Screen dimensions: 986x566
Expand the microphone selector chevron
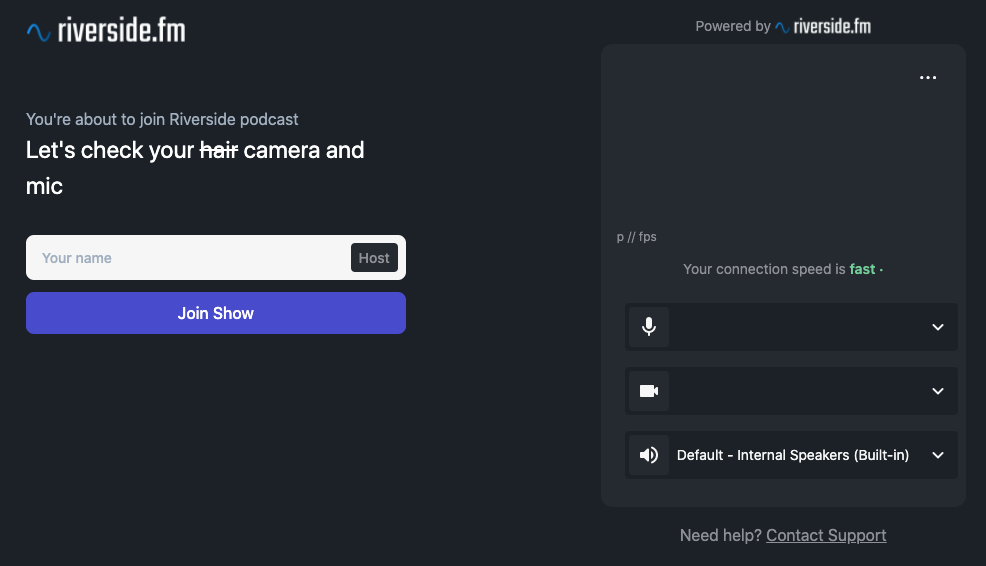click(938, 327)
